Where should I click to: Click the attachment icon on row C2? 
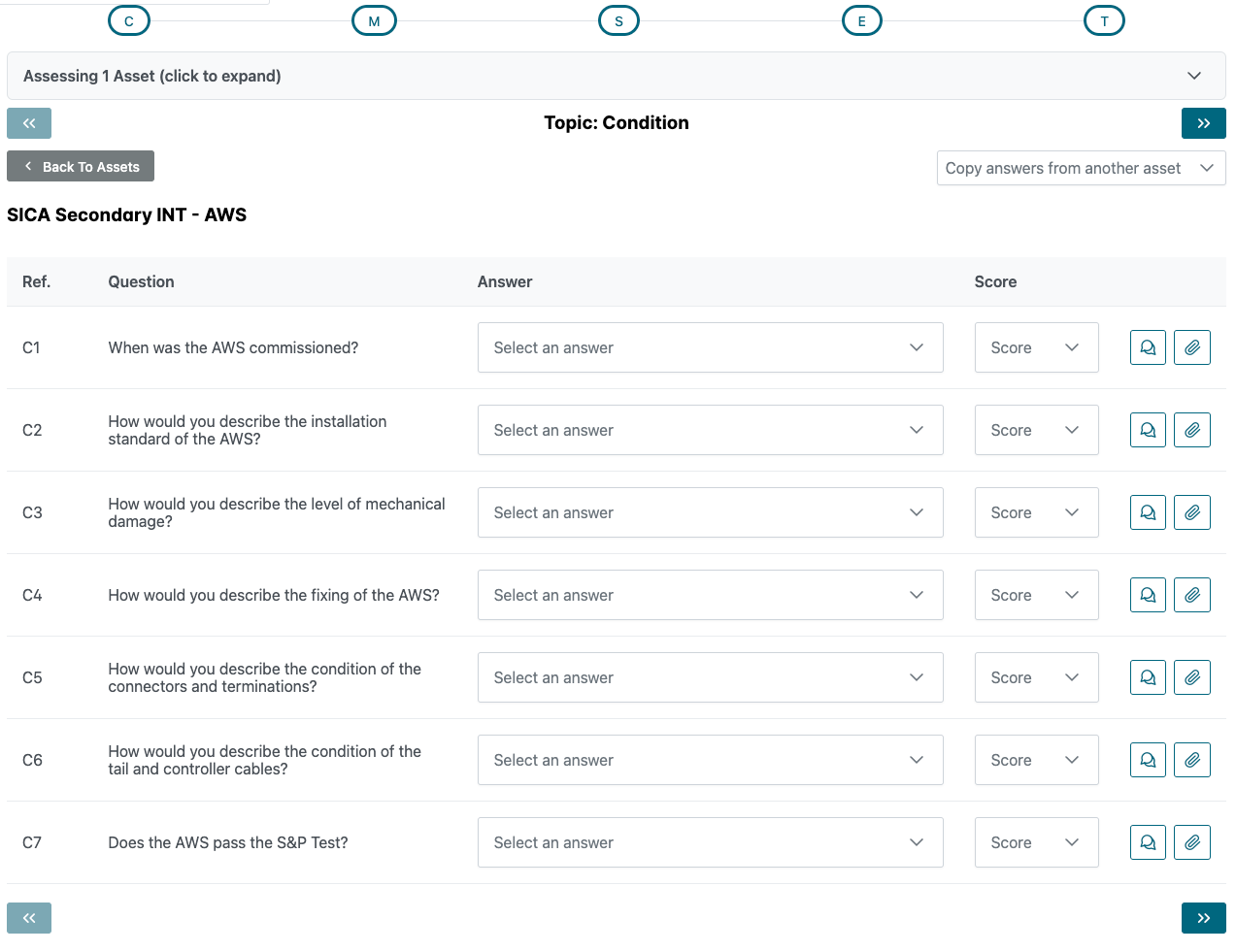[1191, 430]
